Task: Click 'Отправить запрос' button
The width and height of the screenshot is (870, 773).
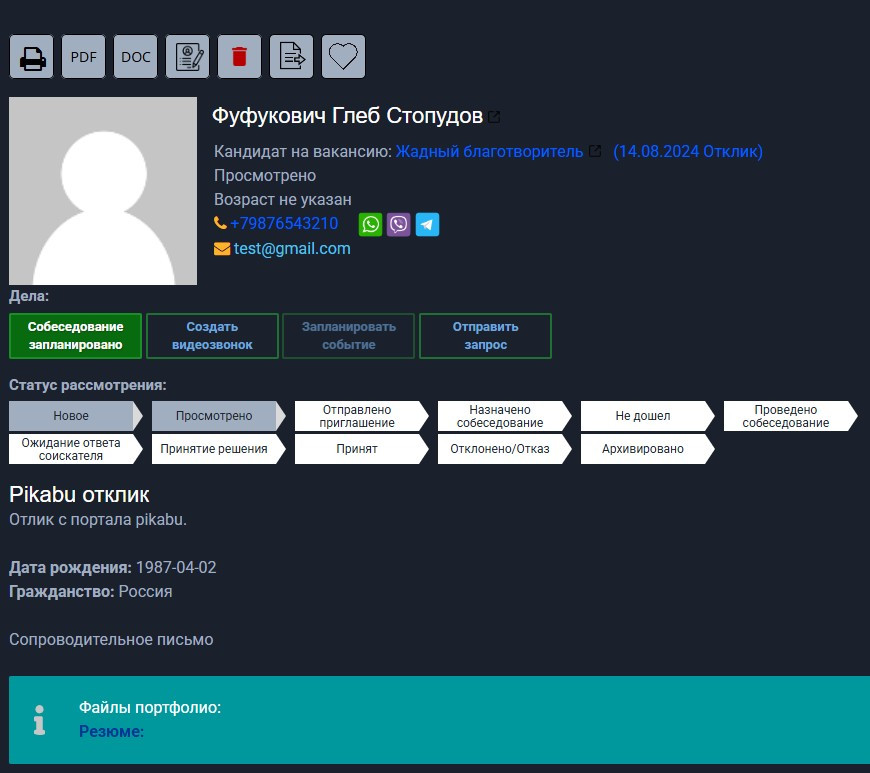Action: (485, 336)
